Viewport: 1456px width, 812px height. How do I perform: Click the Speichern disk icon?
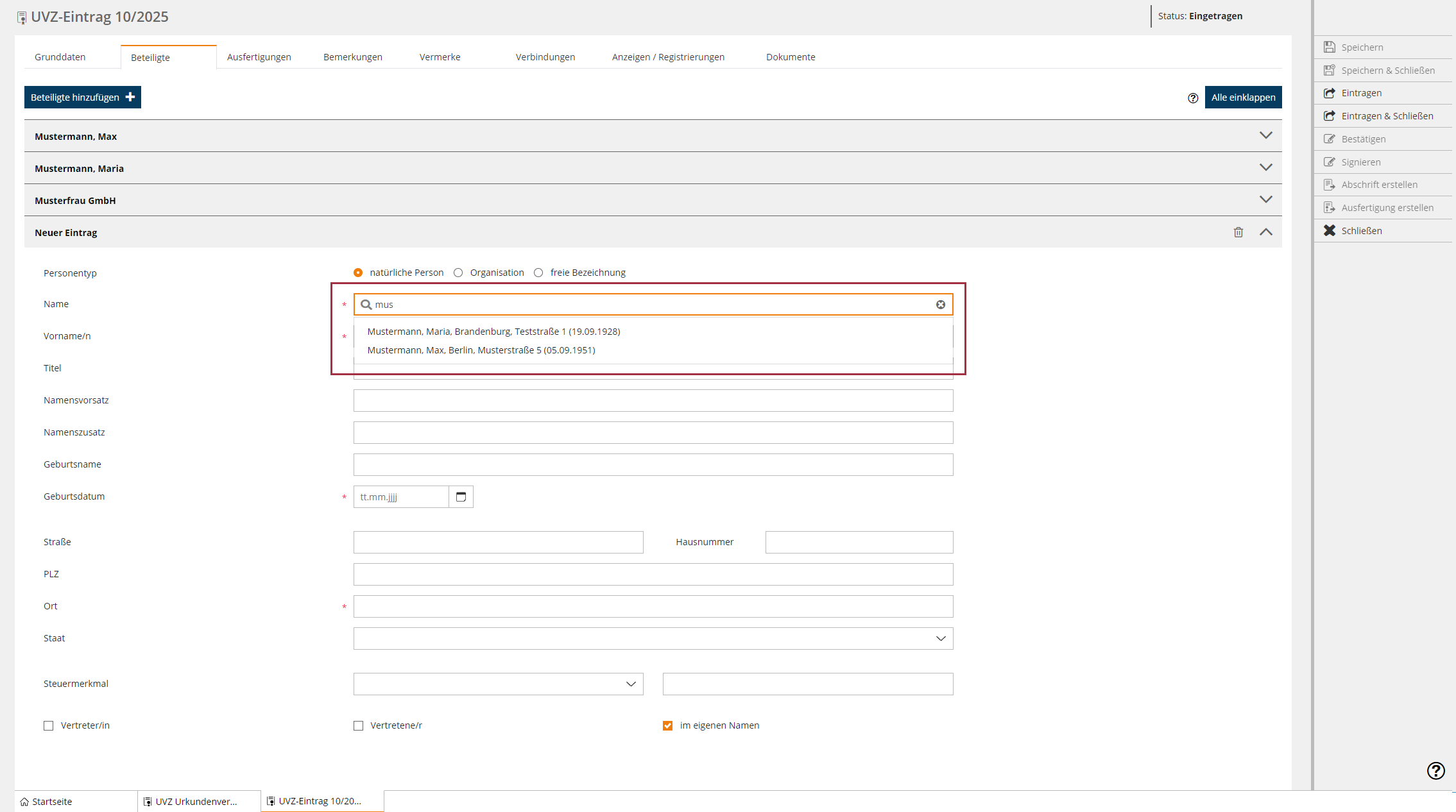click(x=1330, y=47)
